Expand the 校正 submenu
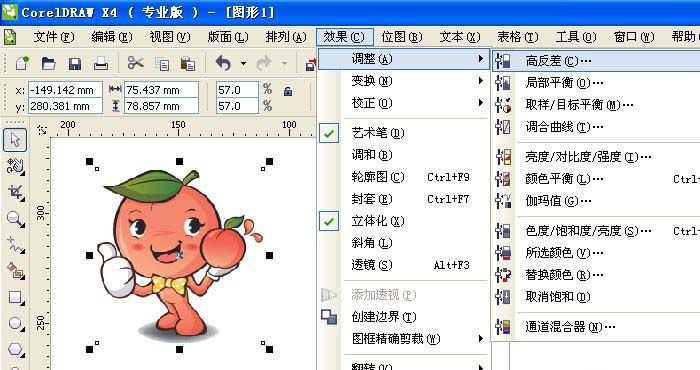The height and width of the screenshot is (370, 700). (x=404, y=103)
